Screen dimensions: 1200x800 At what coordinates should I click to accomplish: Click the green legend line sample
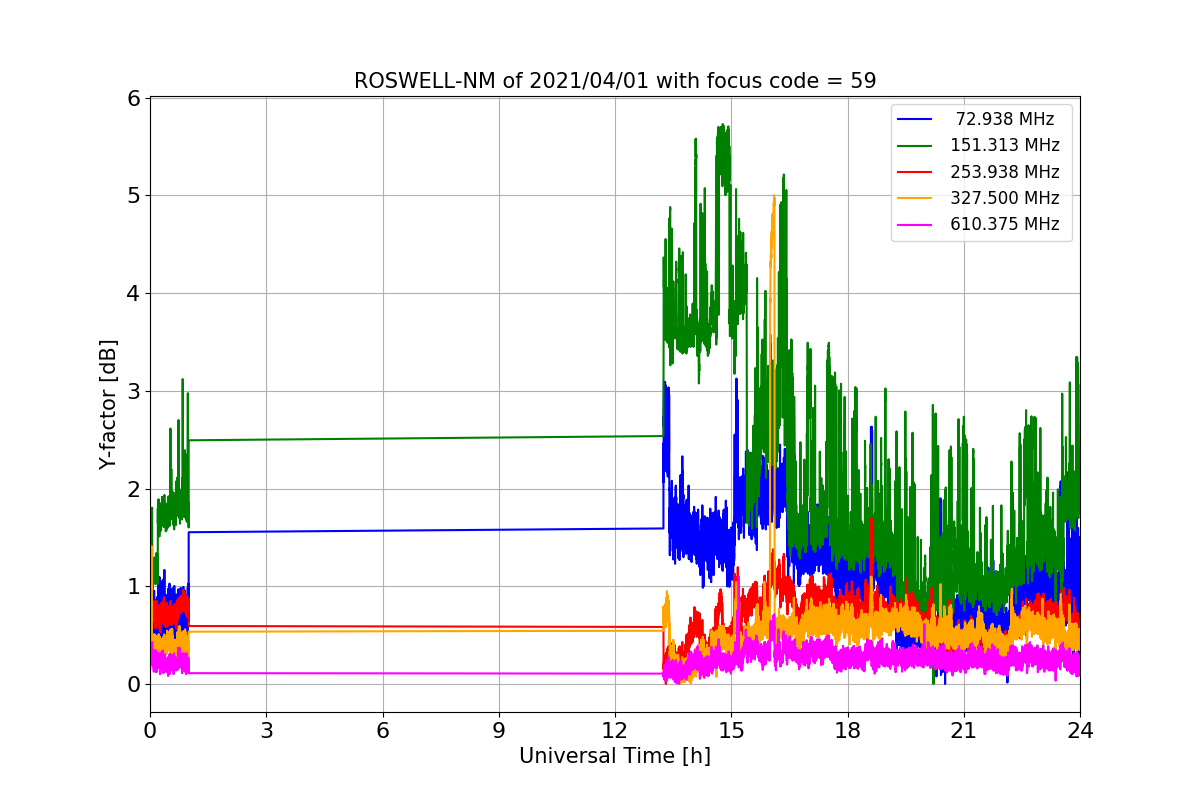point(916,146)
